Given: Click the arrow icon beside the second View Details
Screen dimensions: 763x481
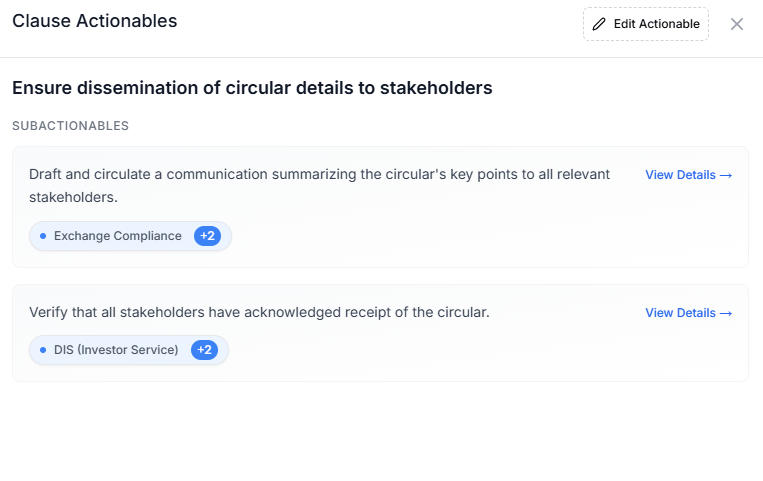Looking at the screenshot, I should [x=727, y=313].
